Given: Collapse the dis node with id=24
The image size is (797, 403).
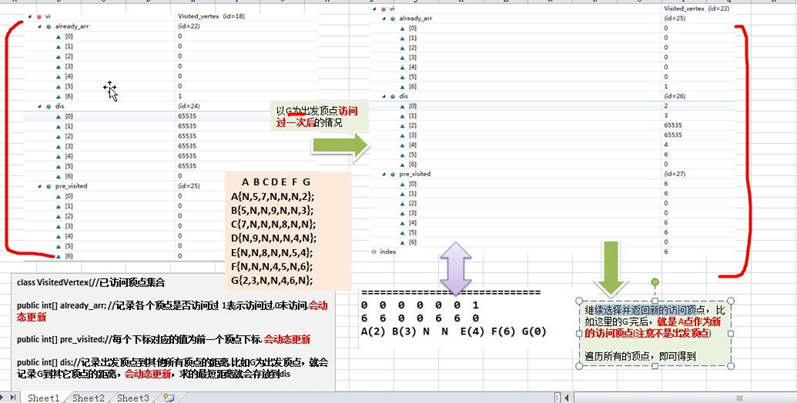Looking at the screenshot, I should 40,106.
